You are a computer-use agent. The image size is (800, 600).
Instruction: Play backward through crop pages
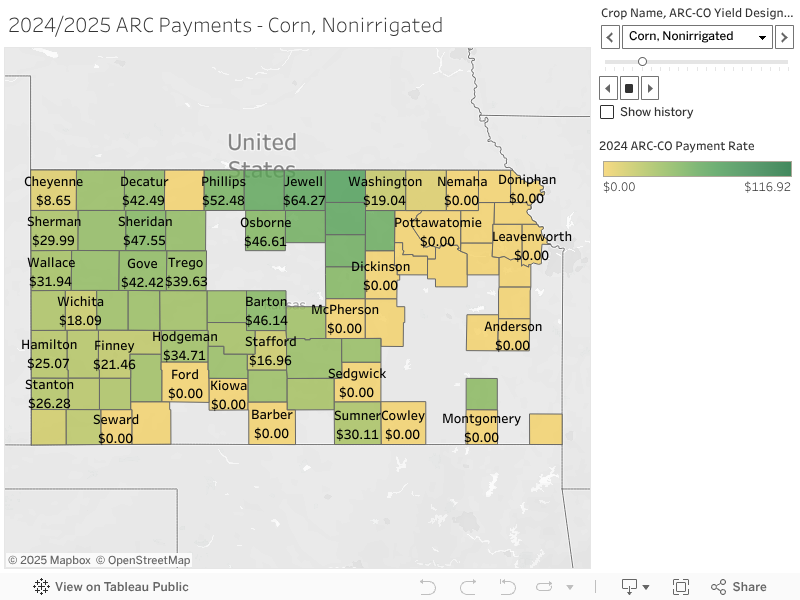click(608, 88)
